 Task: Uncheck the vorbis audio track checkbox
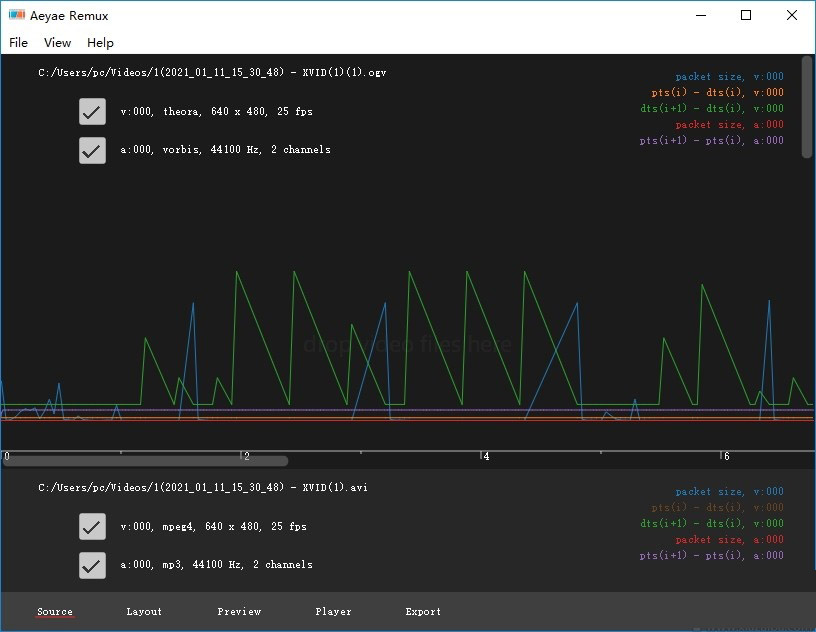pyautogui.click(x=92, y=150)
